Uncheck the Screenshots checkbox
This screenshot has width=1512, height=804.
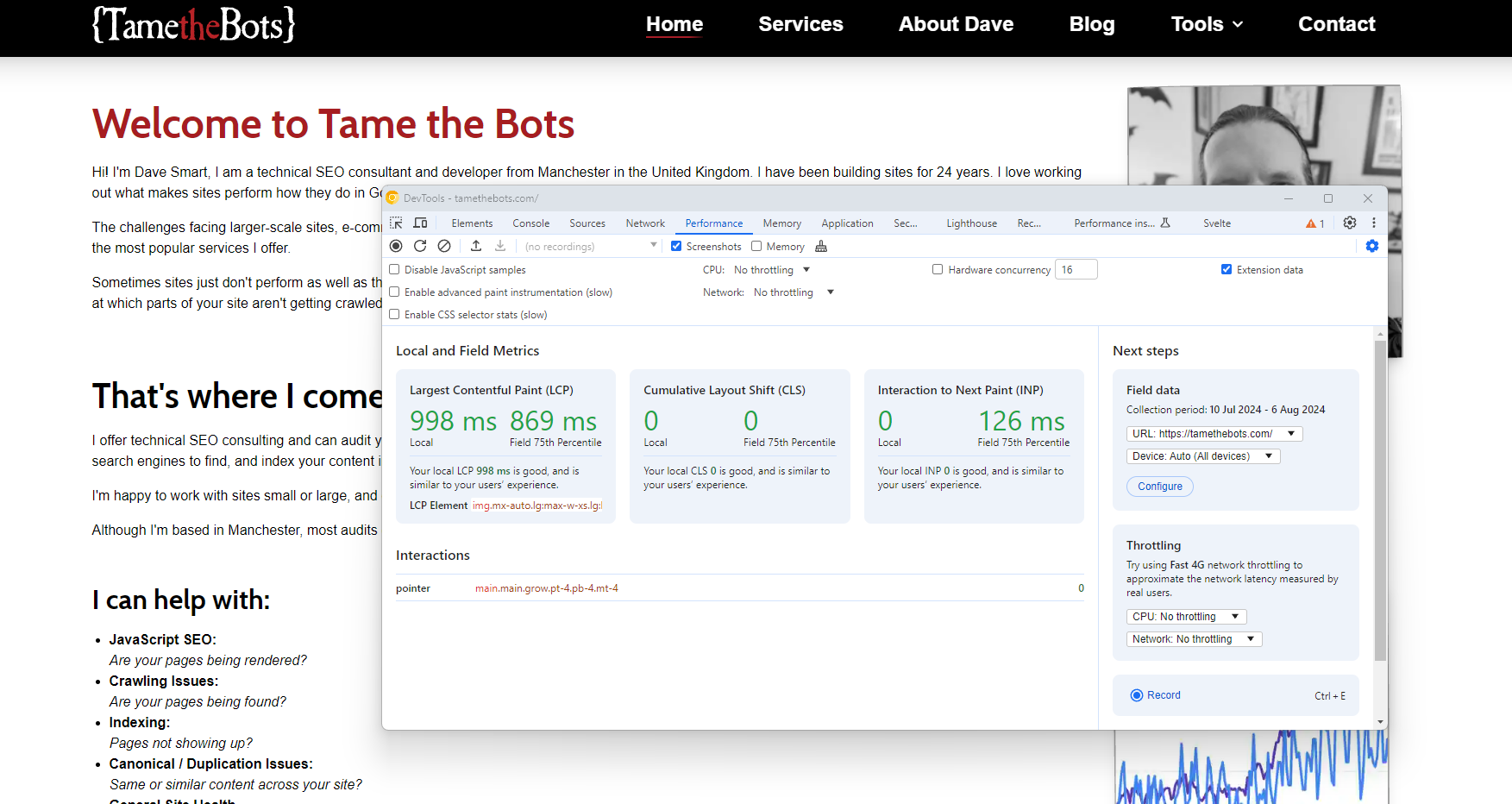pos(676,246)
